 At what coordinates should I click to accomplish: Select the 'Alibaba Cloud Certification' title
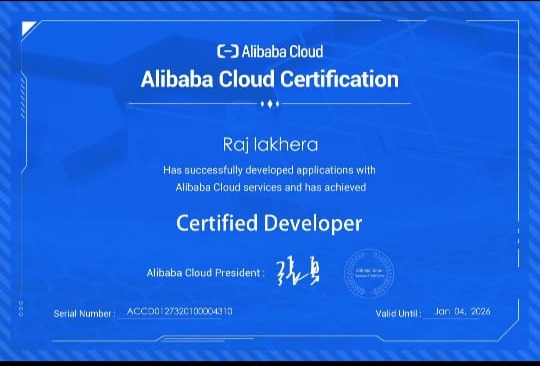(270, 79)
